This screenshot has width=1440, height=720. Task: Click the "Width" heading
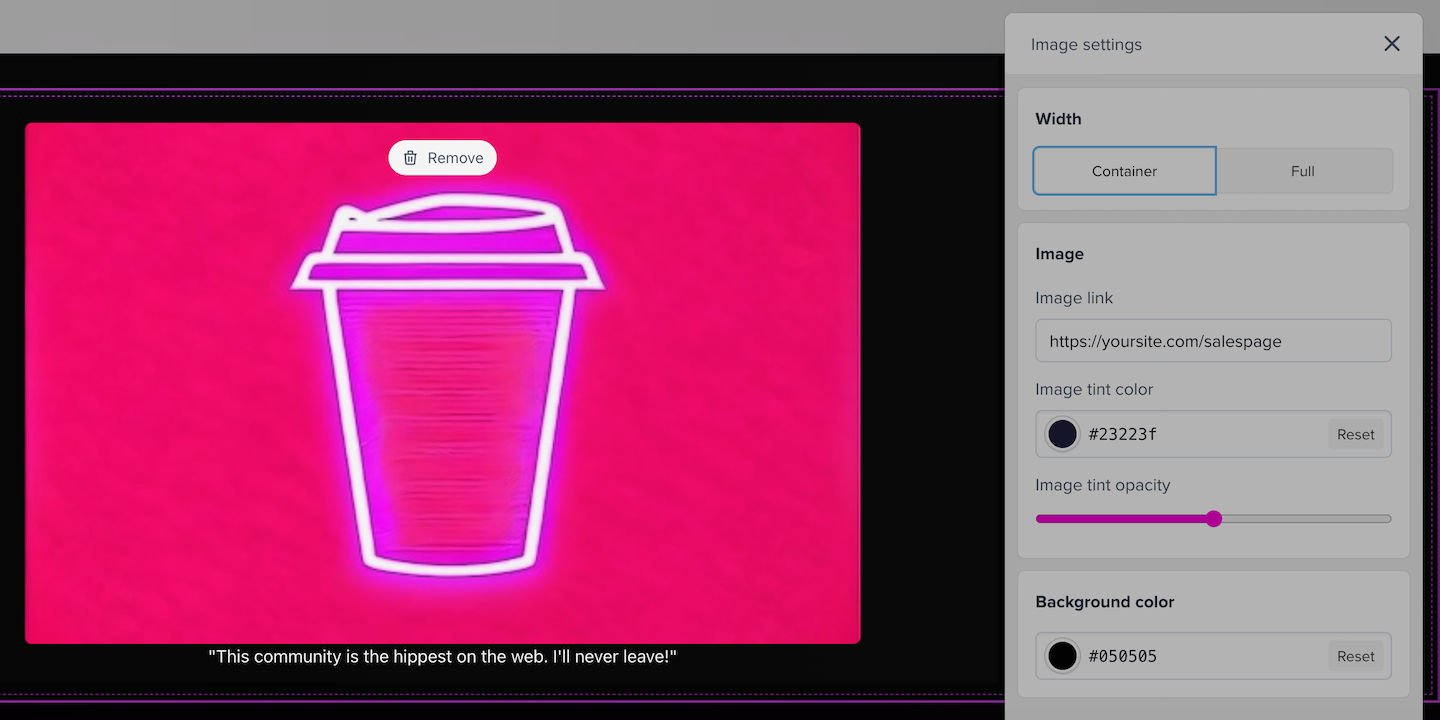(x=1058, y=119)
